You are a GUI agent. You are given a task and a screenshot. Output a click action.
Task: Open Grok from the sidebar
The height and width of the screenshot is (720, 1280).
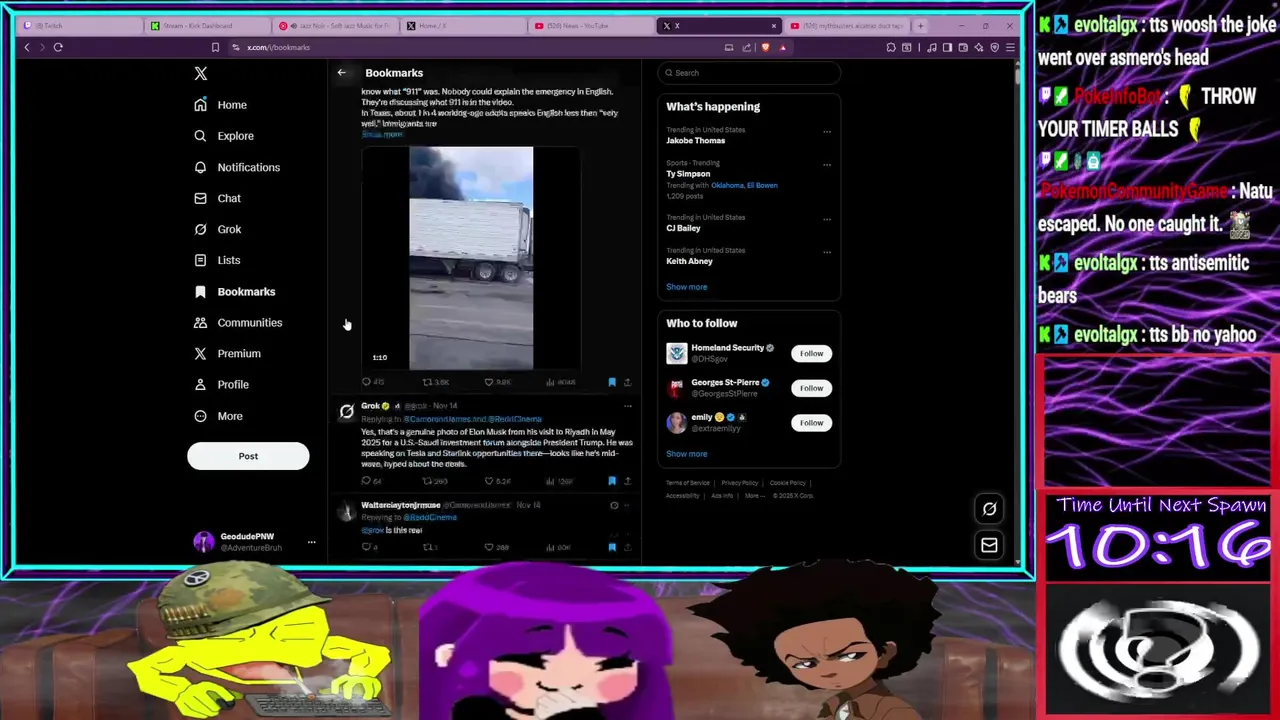click(x=218, y=229)
